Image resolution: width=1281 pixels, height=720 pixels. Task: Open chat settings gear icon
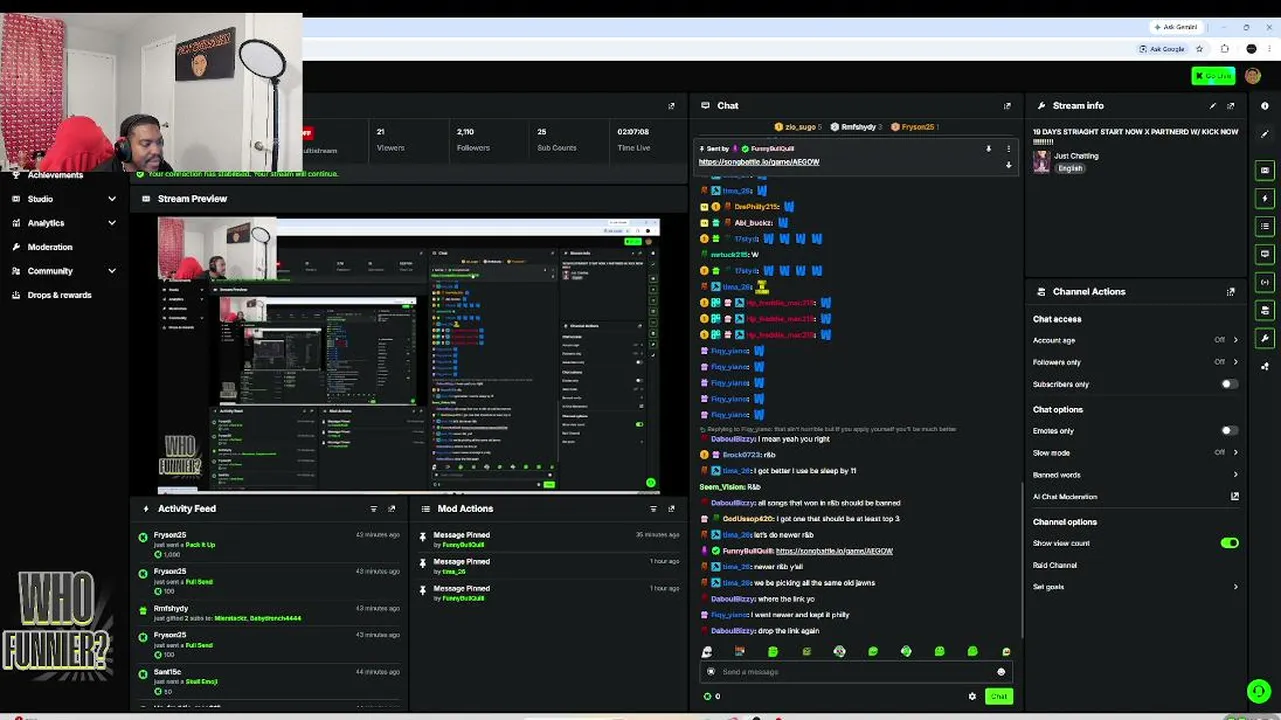click(972, 696)
